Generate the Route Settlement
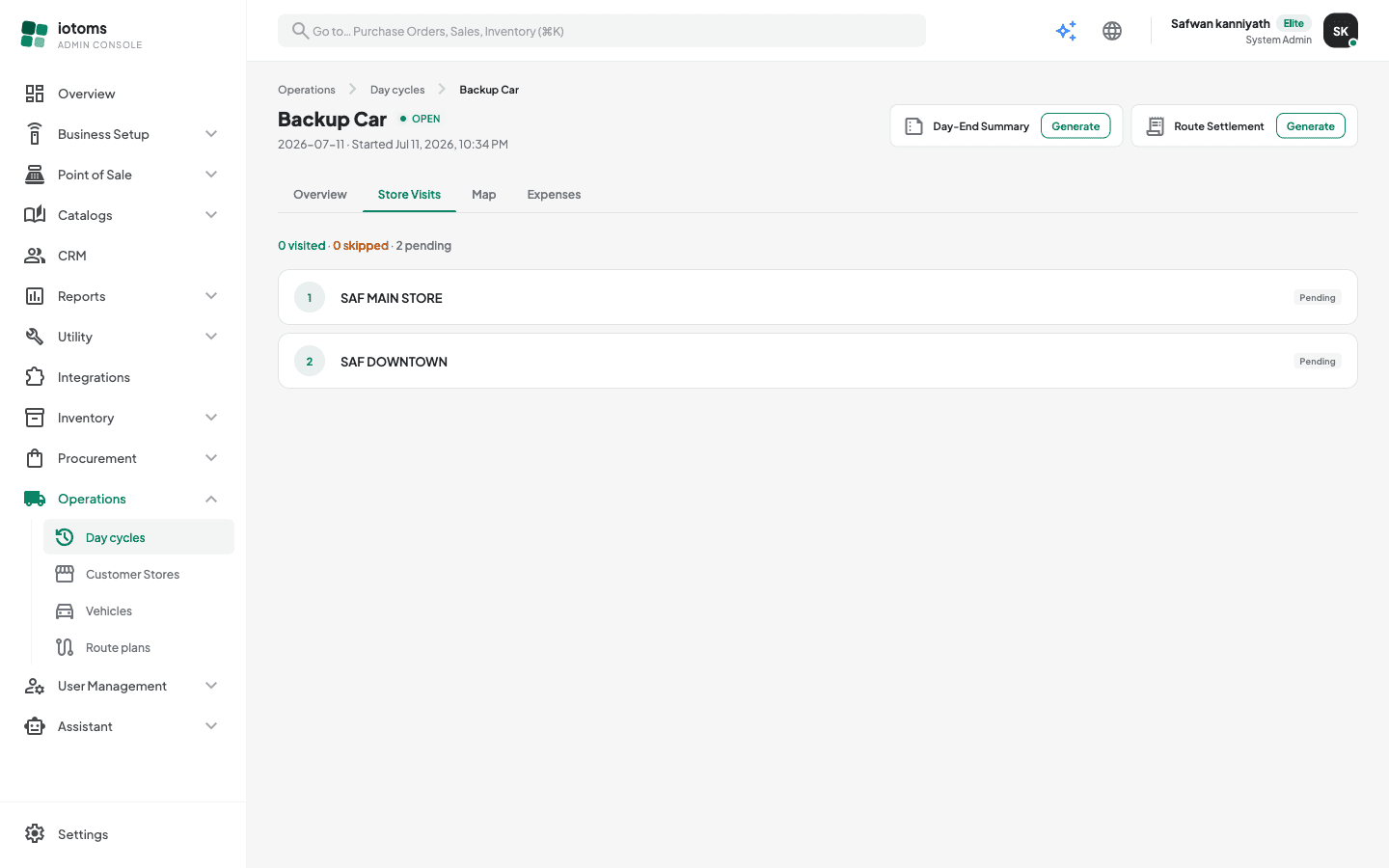This screenshot has width=1389, height=868. [x=1310, y=126]
